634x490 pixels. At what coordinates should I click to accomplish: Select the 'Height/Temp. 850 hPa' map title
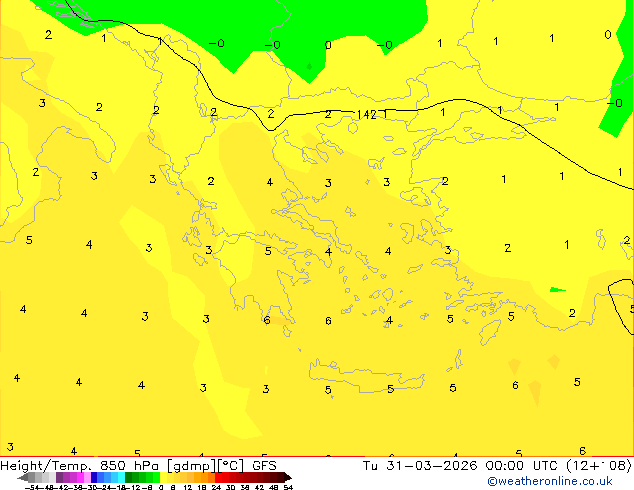pos(80,466)
